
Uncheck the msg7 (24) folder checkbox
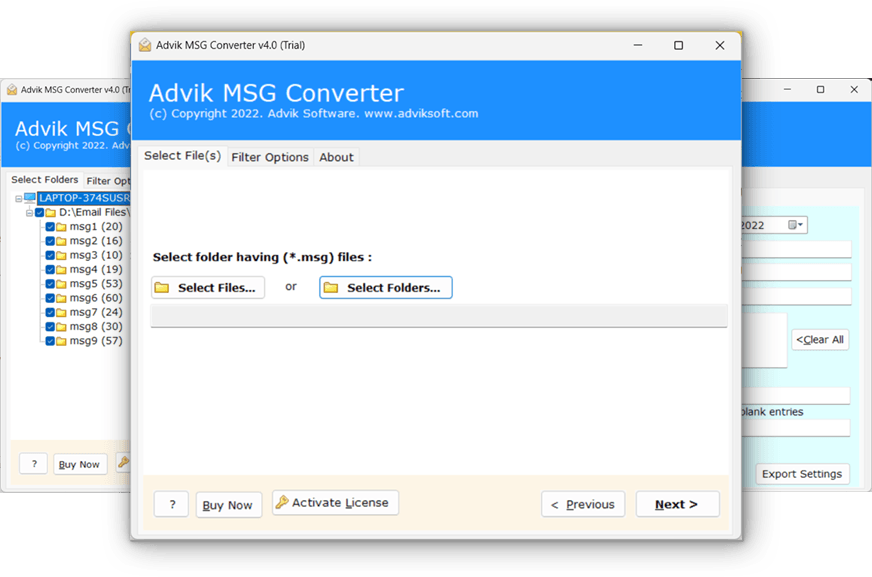tap(50, 312)
